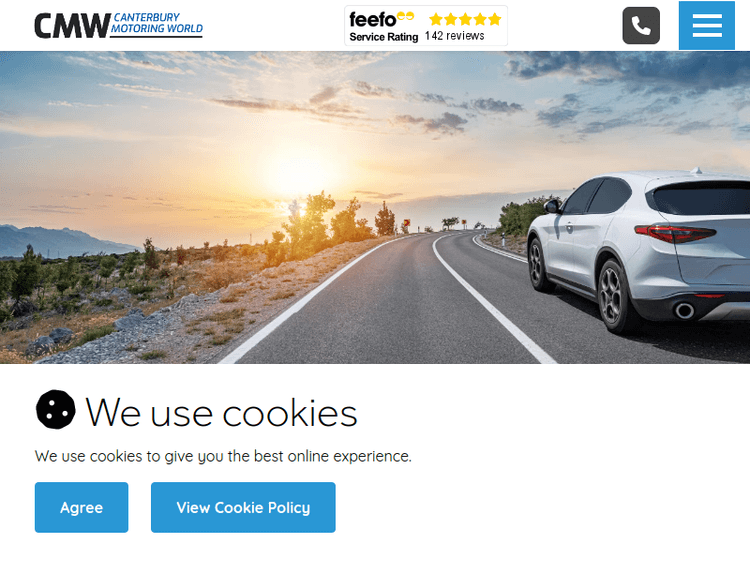Click the Service Rating label

coord(384,37)
